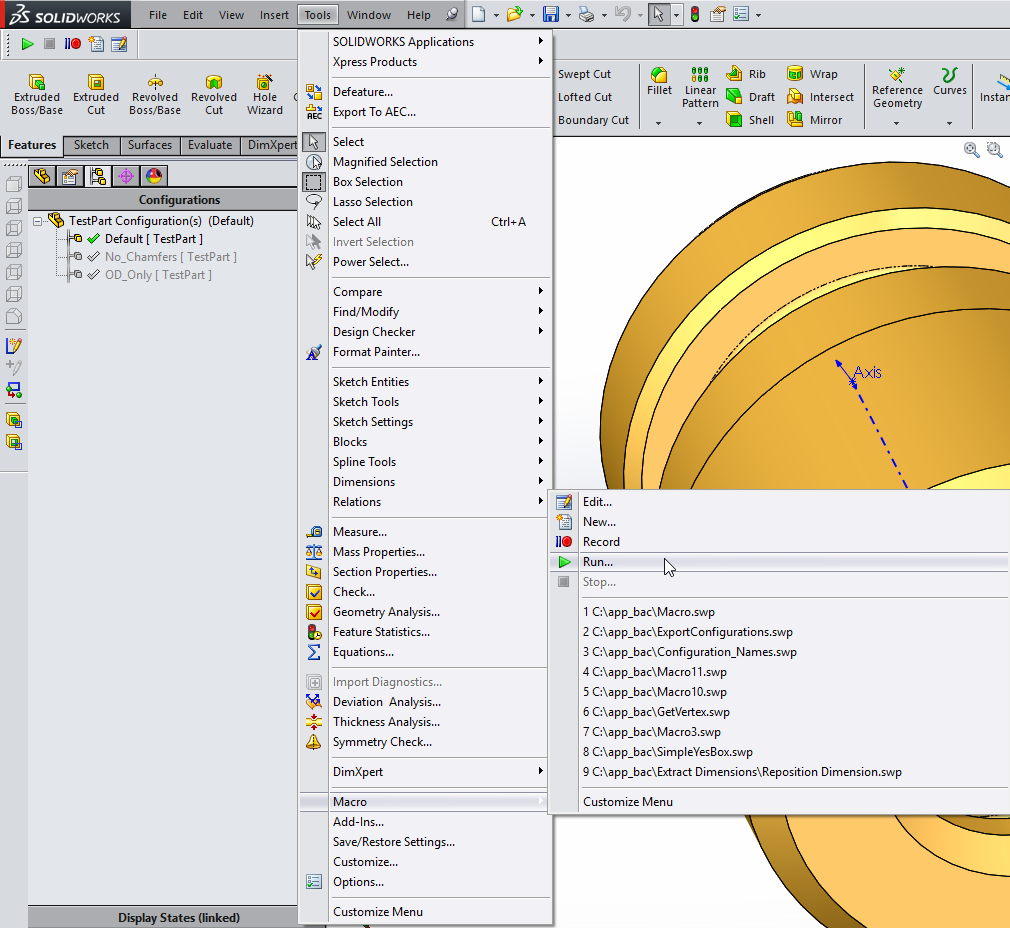Image resolution: width=1010 pixels, height=928 pixels.
Task: Collapse the TestPart Configuration(s) tree node
Action: [37, 221]
